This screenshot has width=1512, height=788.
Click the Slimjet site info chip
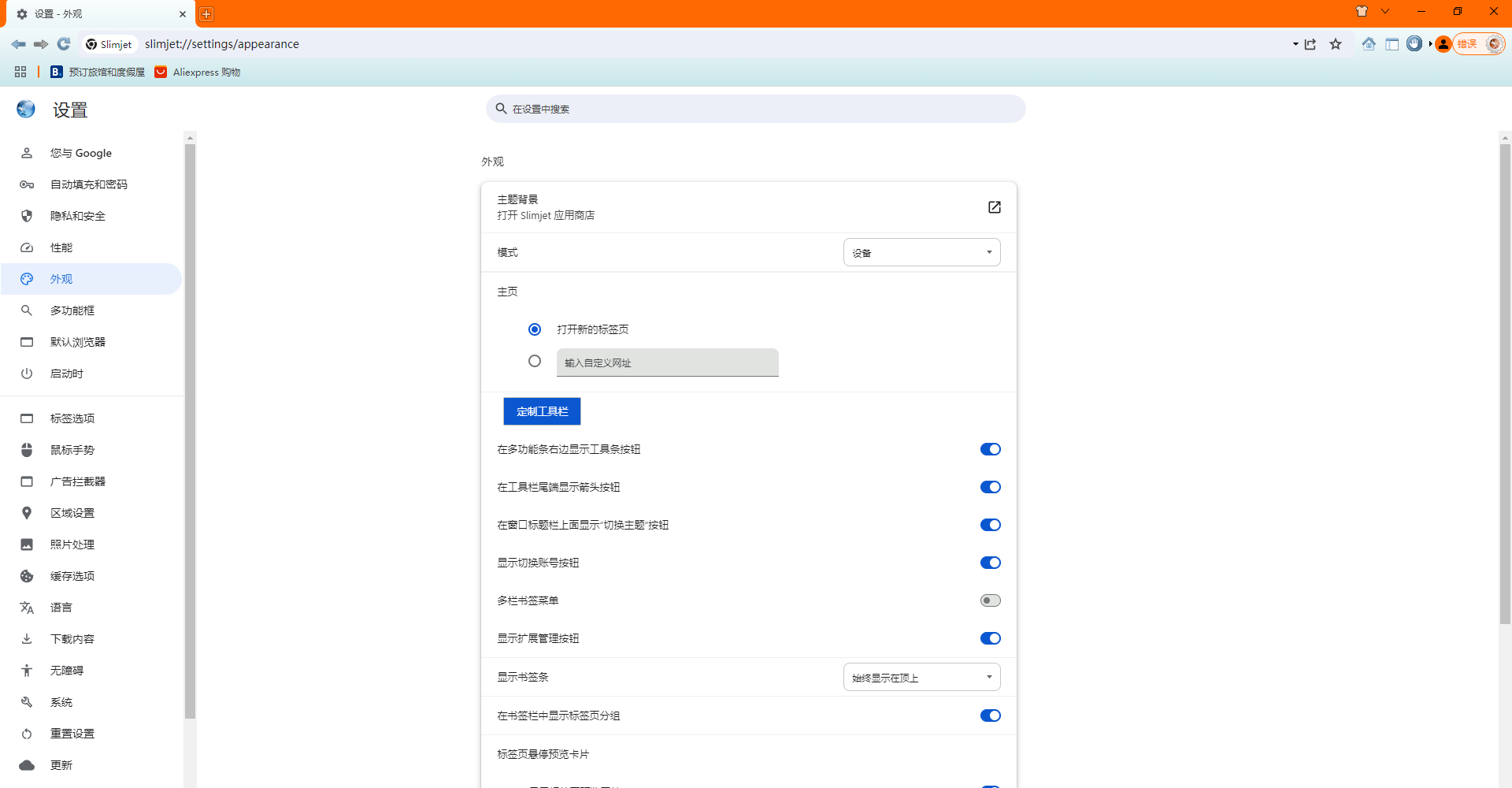(x=109, y=44)
